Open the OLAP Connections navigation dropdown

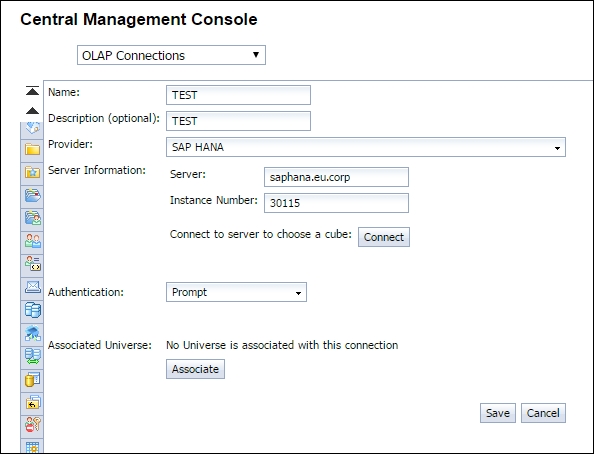(x=171, y=55)
